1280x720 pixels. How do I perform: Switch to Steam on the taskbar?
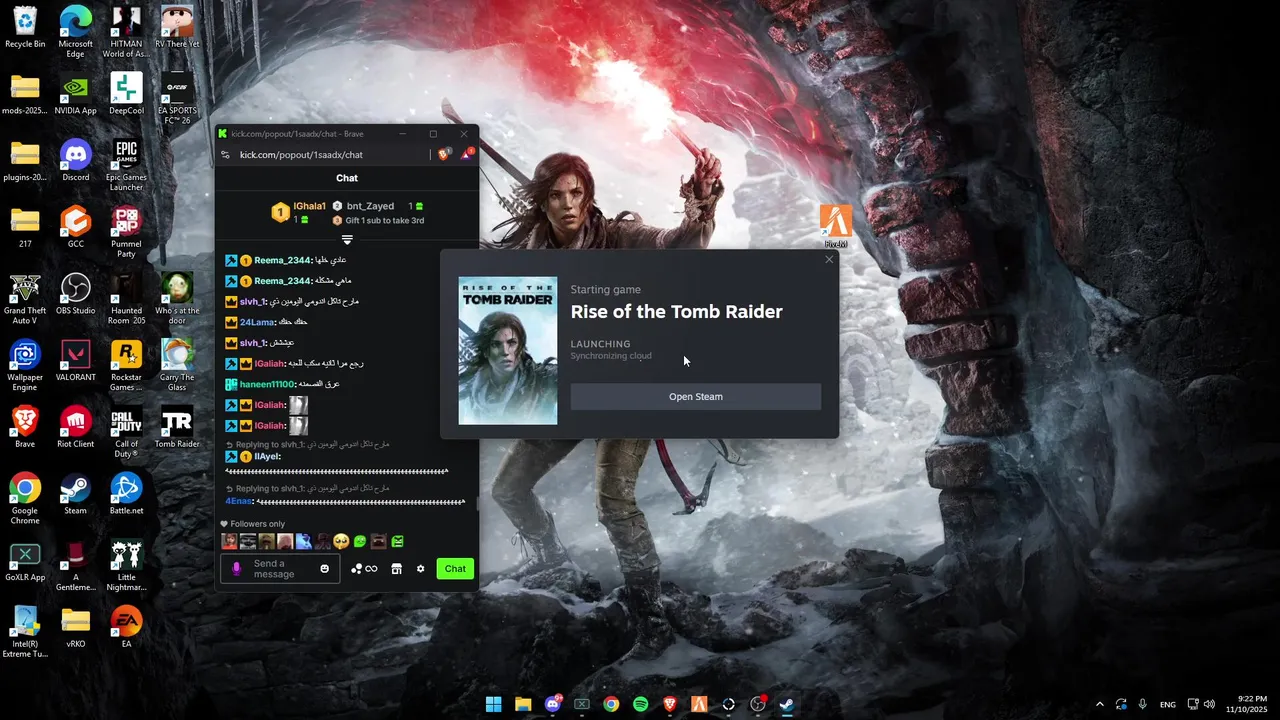(787, 704)
